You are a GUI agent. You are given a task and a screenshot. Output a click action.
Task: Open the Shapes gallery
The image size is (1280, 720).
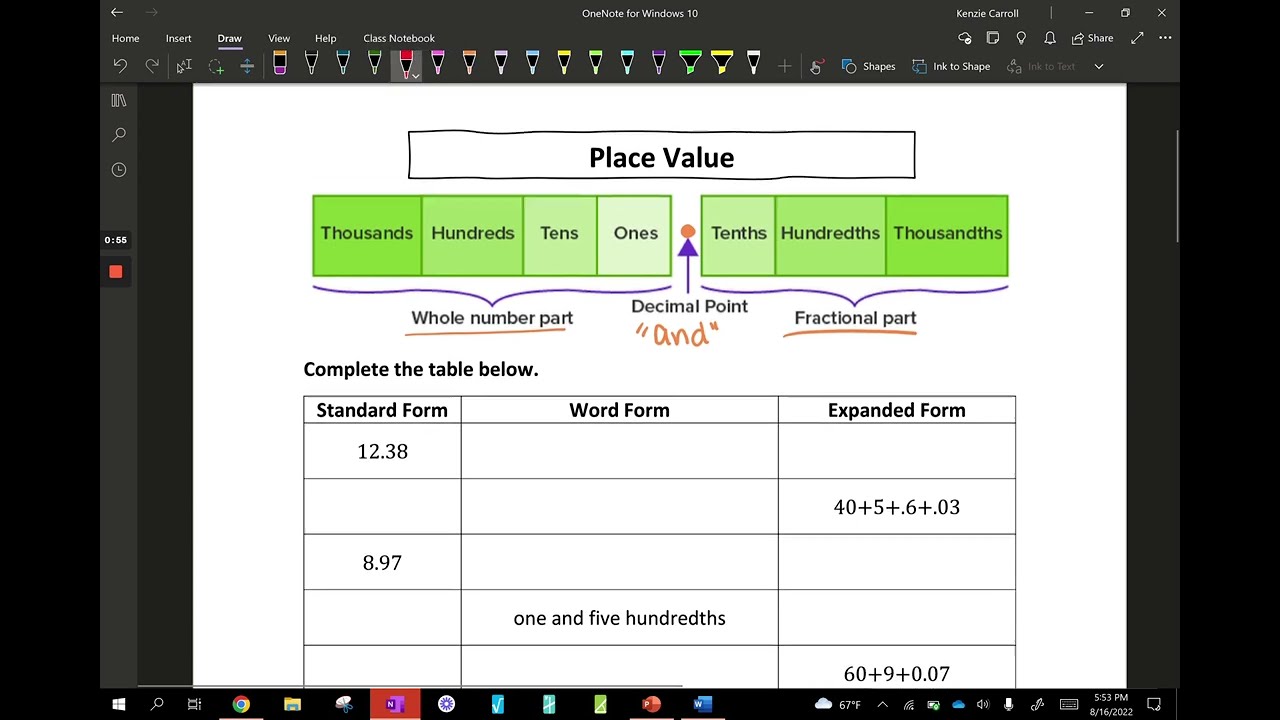point(868,66)
